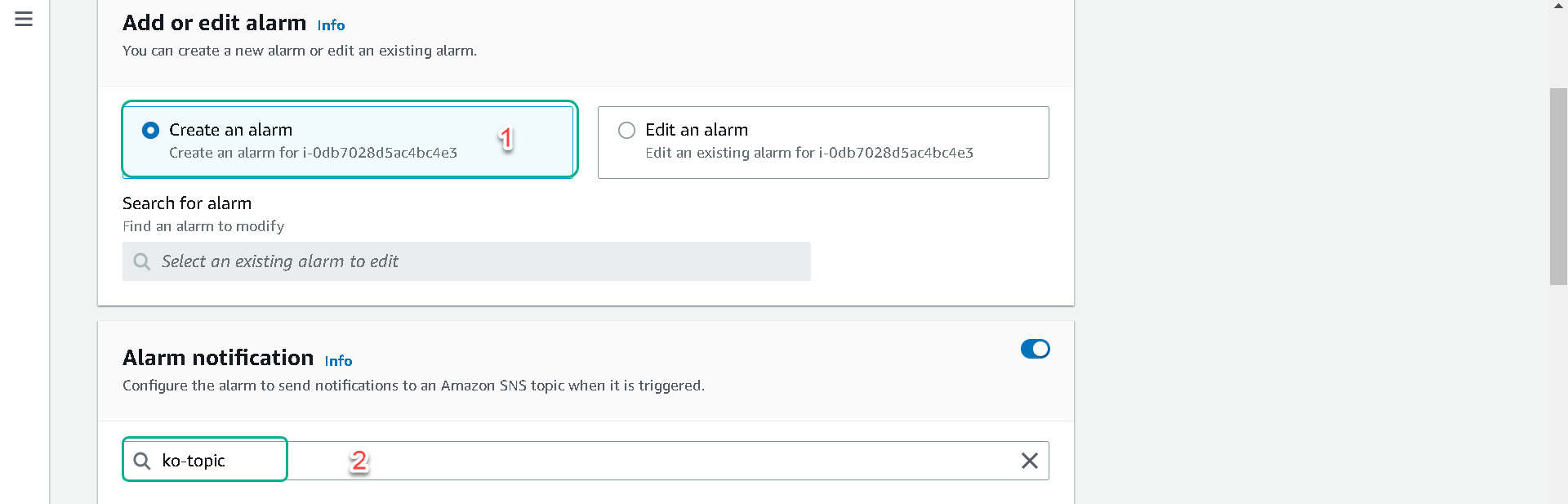Viewport: 1568px width, 504px height.
Task: Click the Select an existing alarm search box
Action: (466, 261)
